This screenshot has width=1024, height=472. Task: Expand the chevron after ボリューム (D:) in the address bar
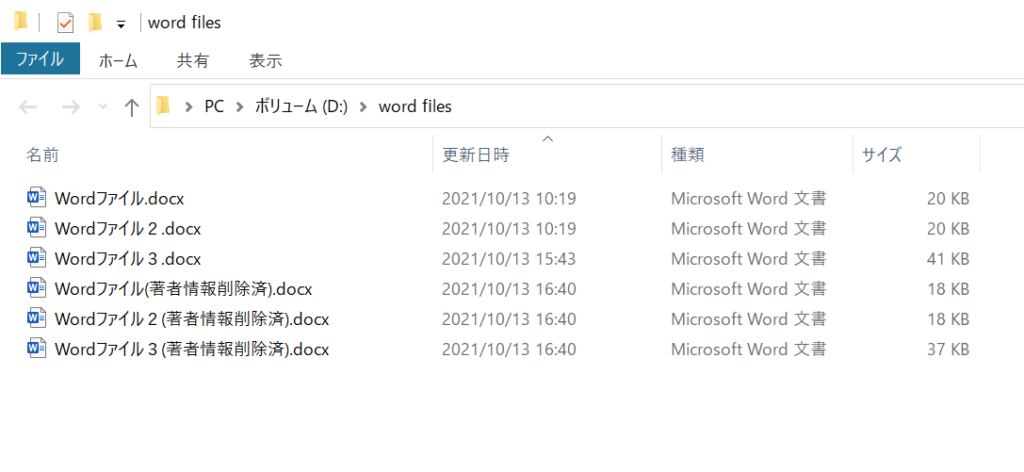(x=363, y=107)
